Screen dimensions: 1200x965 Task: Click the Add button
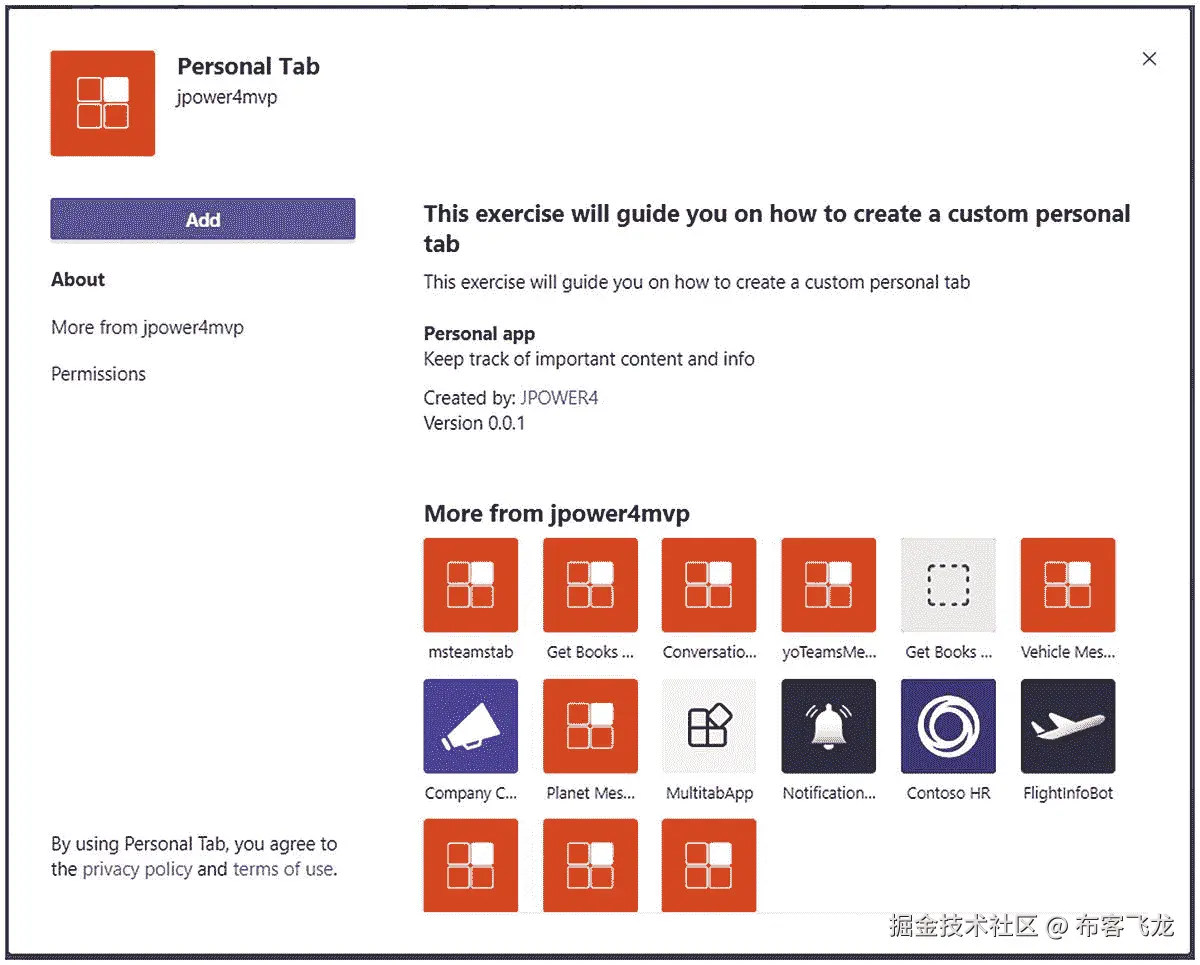pos(203,220)
